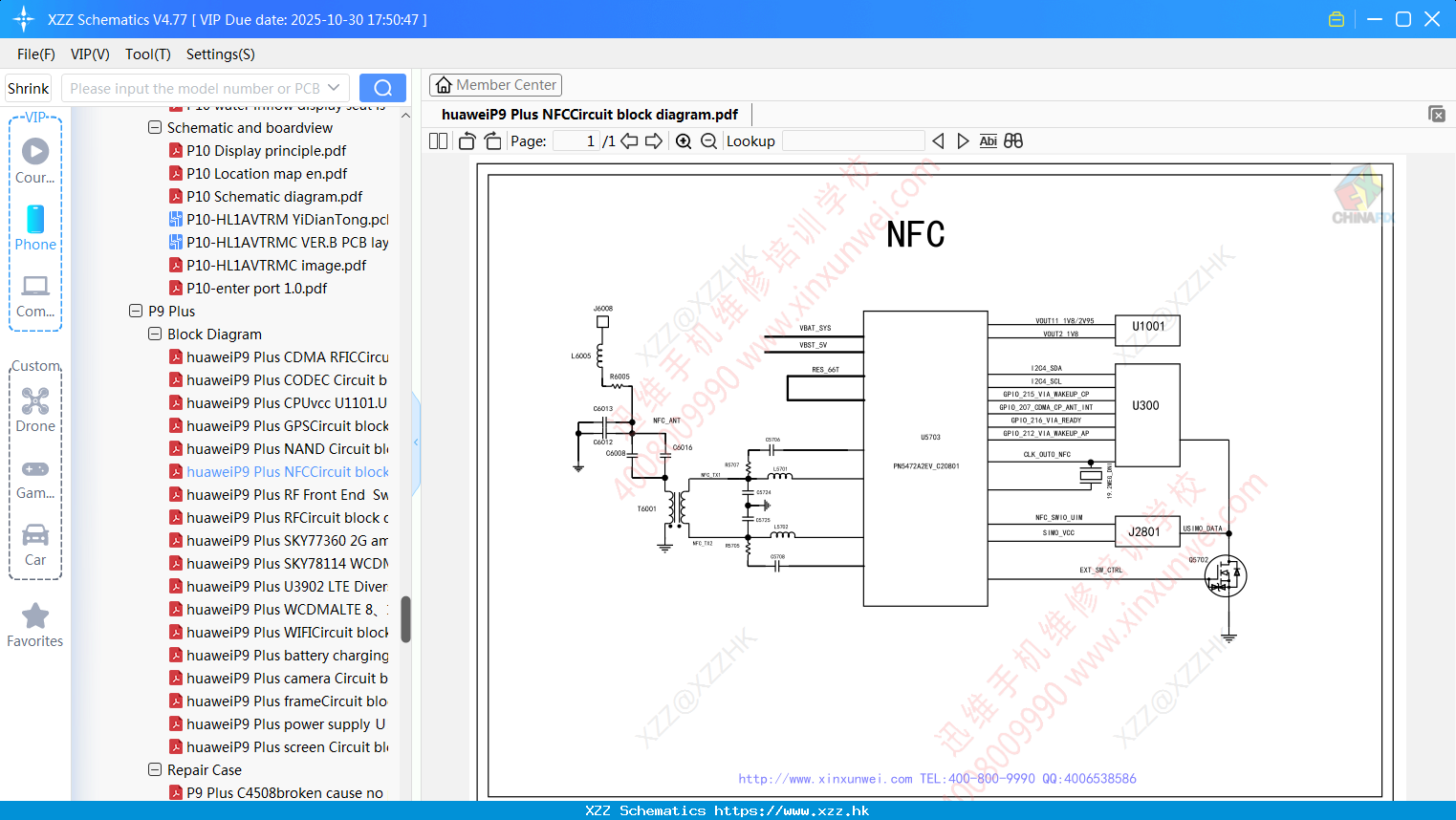Collapse the Repair Case folder

(x=155, y=769)
